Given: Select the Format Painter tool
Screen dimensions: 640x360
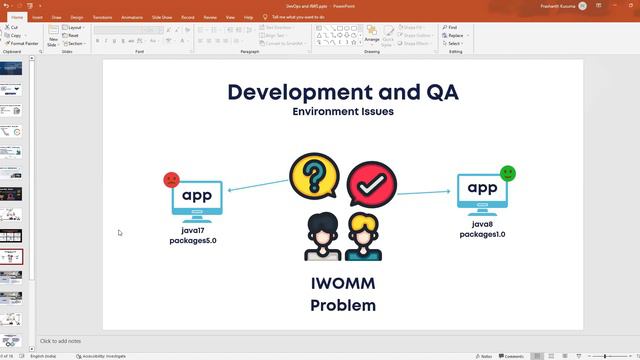Looking at the screenshot, I should pos(22,43).
